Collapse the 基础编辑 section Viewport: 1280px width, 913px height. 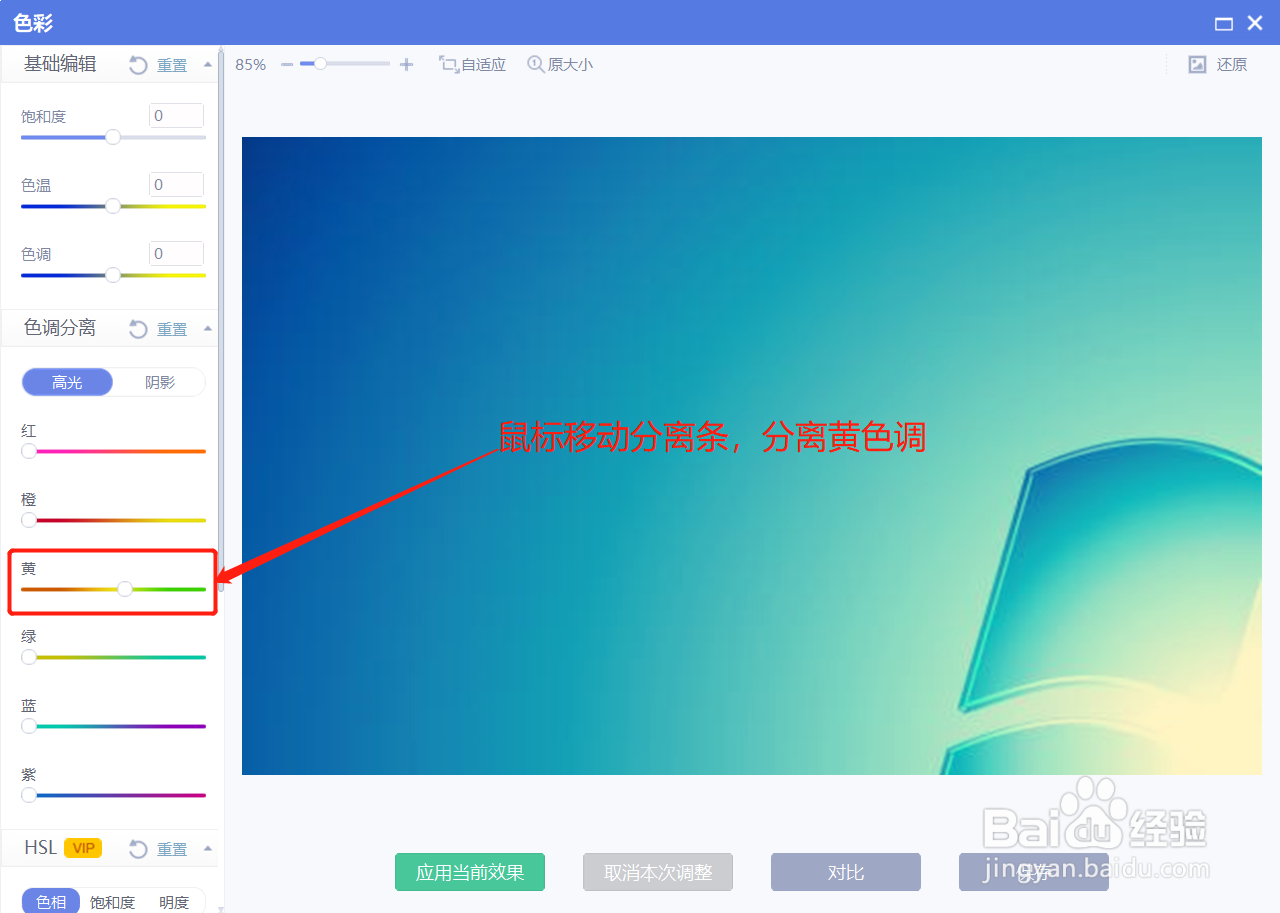pos(207,64)
